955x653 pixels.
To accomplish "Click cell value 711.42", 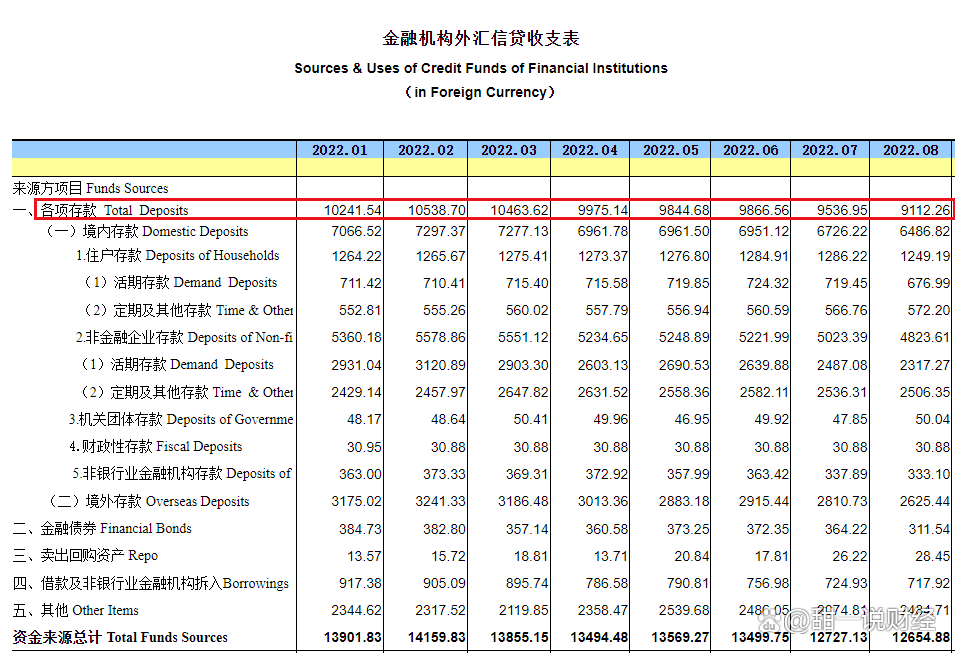I will tap(361, 283).
